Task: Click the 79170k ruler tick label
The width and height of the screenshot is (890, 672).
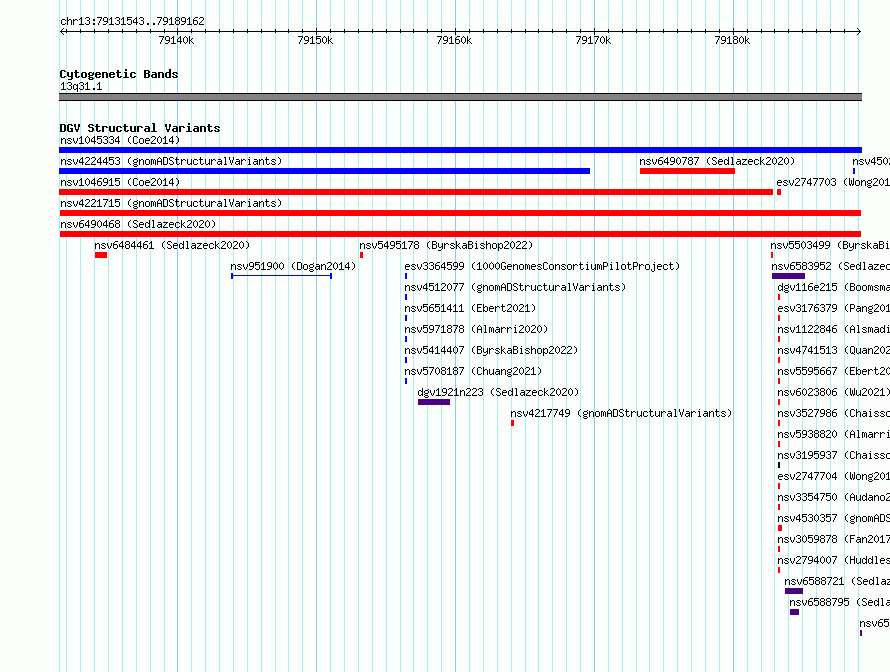Action: click(x=594, y=40)
